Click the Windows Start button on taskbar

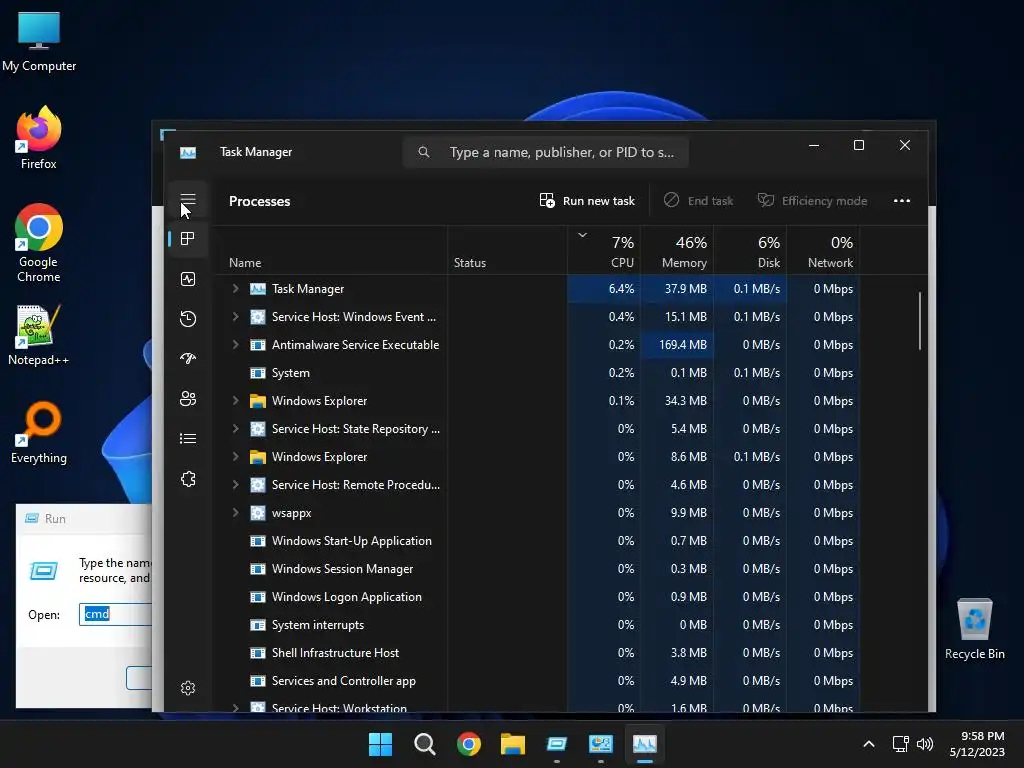tap(380, 744)
